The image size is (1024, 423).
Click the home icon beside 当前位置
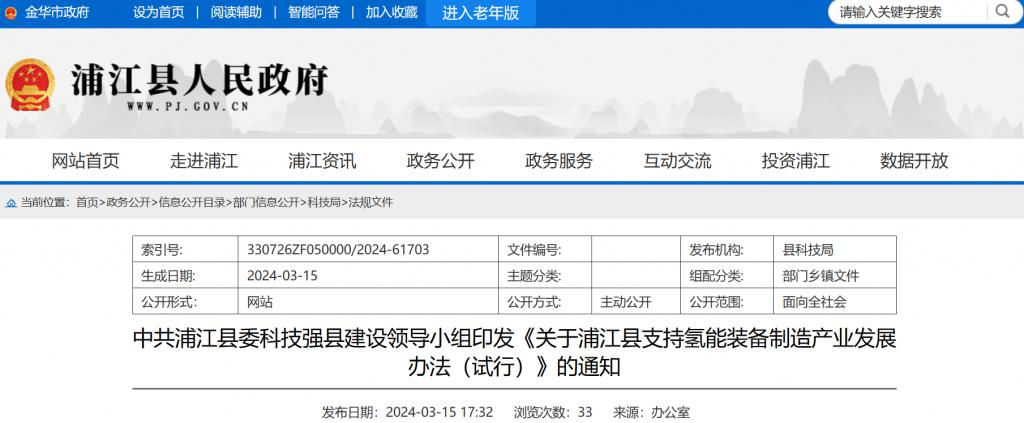[x=11, y=202]
